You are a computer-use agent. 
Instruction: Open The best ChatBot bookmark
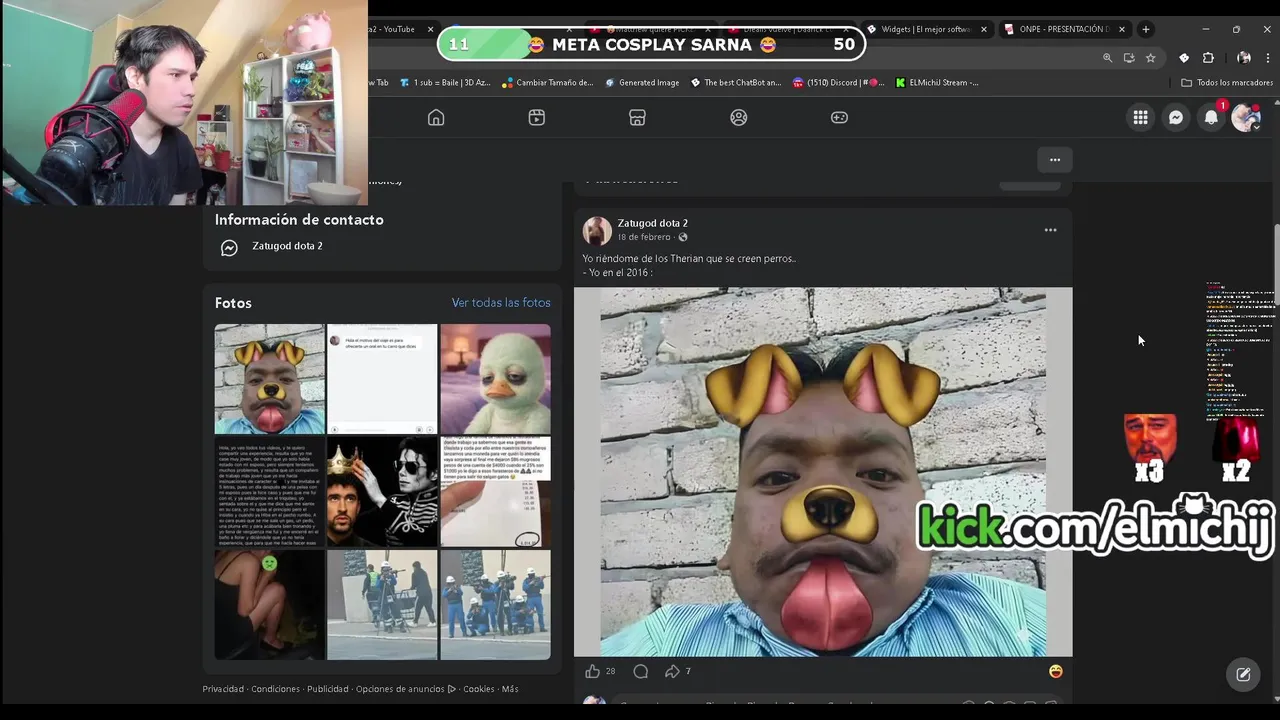pos(736,83)
